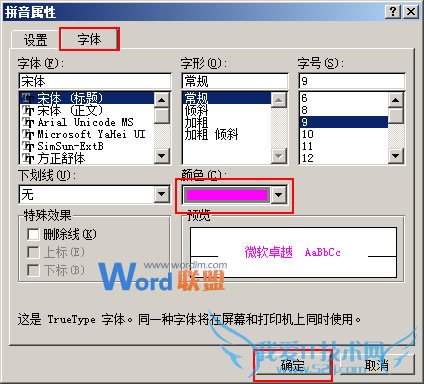Click TrueType icon beside Arial Unicode MS

tap(28, 122)
